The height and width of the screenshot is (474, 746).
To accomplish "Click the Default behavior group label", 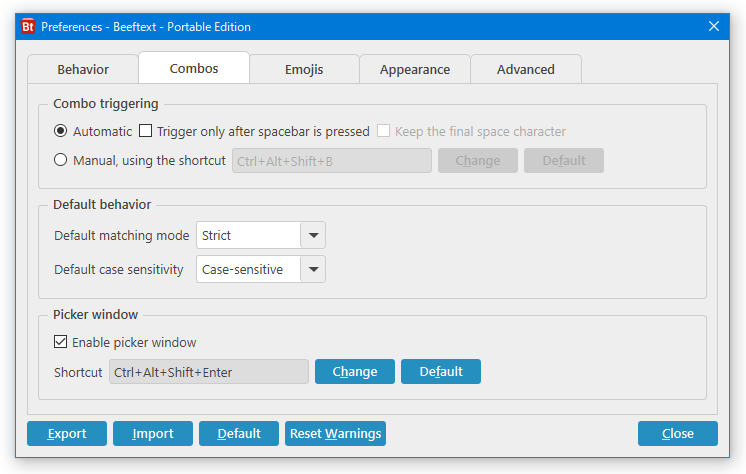I will 102,205.
